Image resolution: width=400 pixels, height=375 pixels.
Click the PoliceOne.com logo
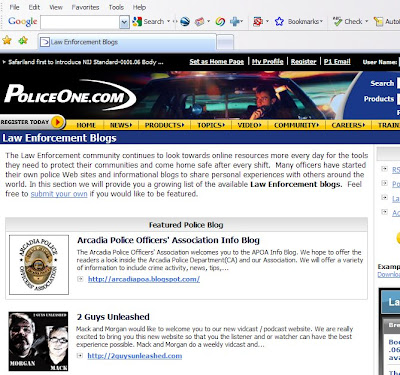click(x=70, y=95)
